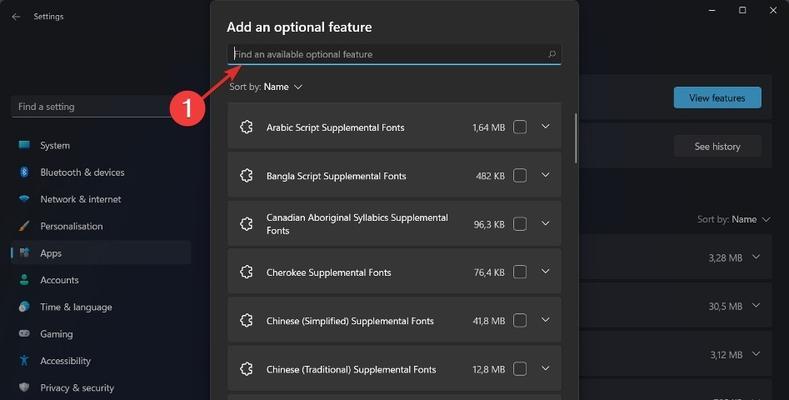The height and width of the screenshot is (400, 789).
Task: Click the Network & internet wifi icon
Action: pos(24,199)
